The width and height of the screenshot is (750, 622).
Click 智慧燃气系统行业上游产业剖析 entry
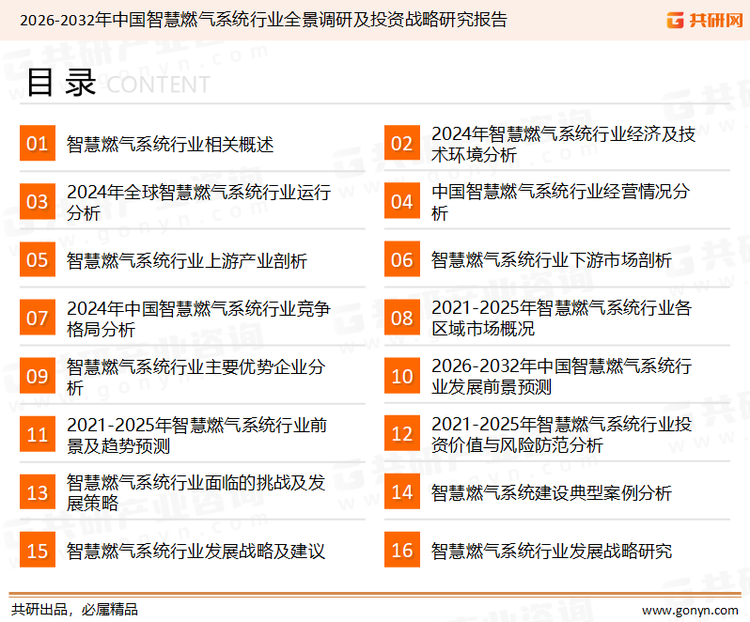(187, 261)
